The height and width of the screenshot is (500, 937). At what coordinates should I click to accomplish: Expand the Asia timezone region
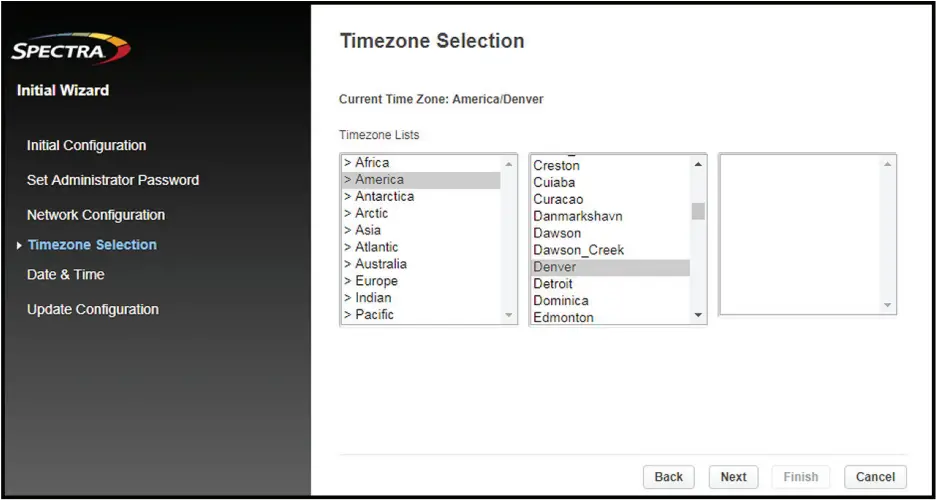pos(368,230)
